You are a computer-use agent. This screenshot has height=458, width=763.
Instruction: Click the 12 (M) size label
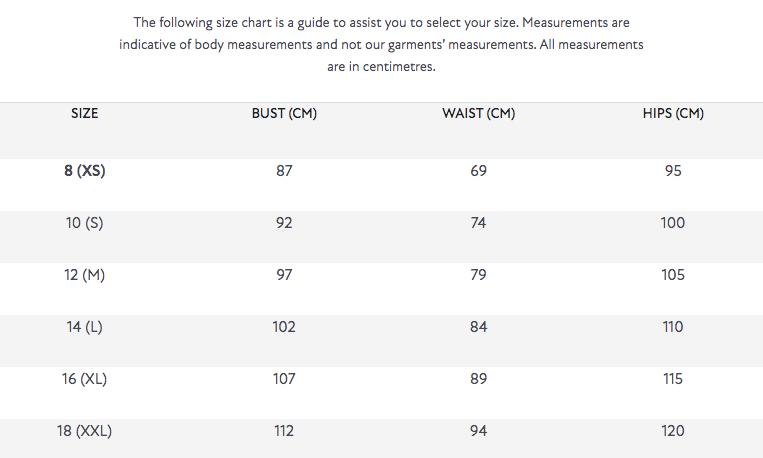coord(85,275)
